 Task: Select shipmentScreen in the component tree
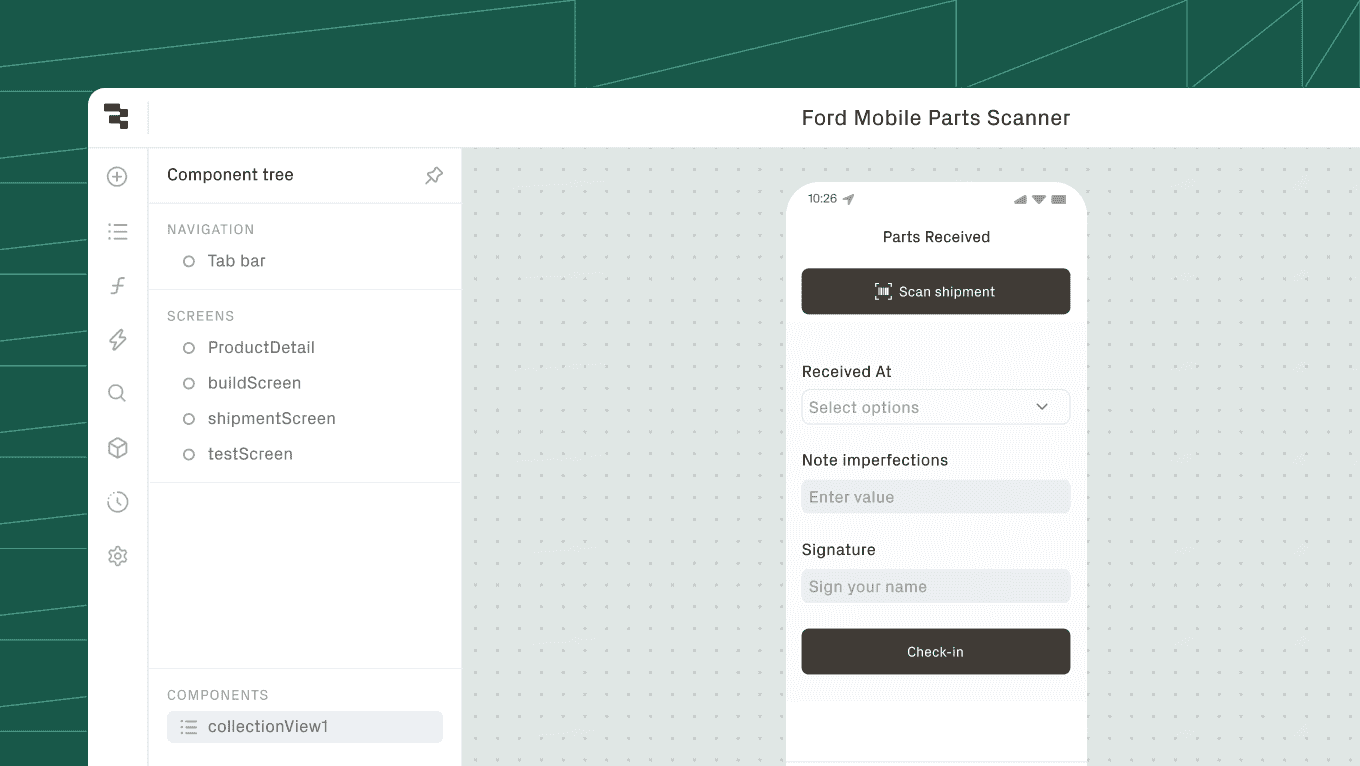click(270, 418)
